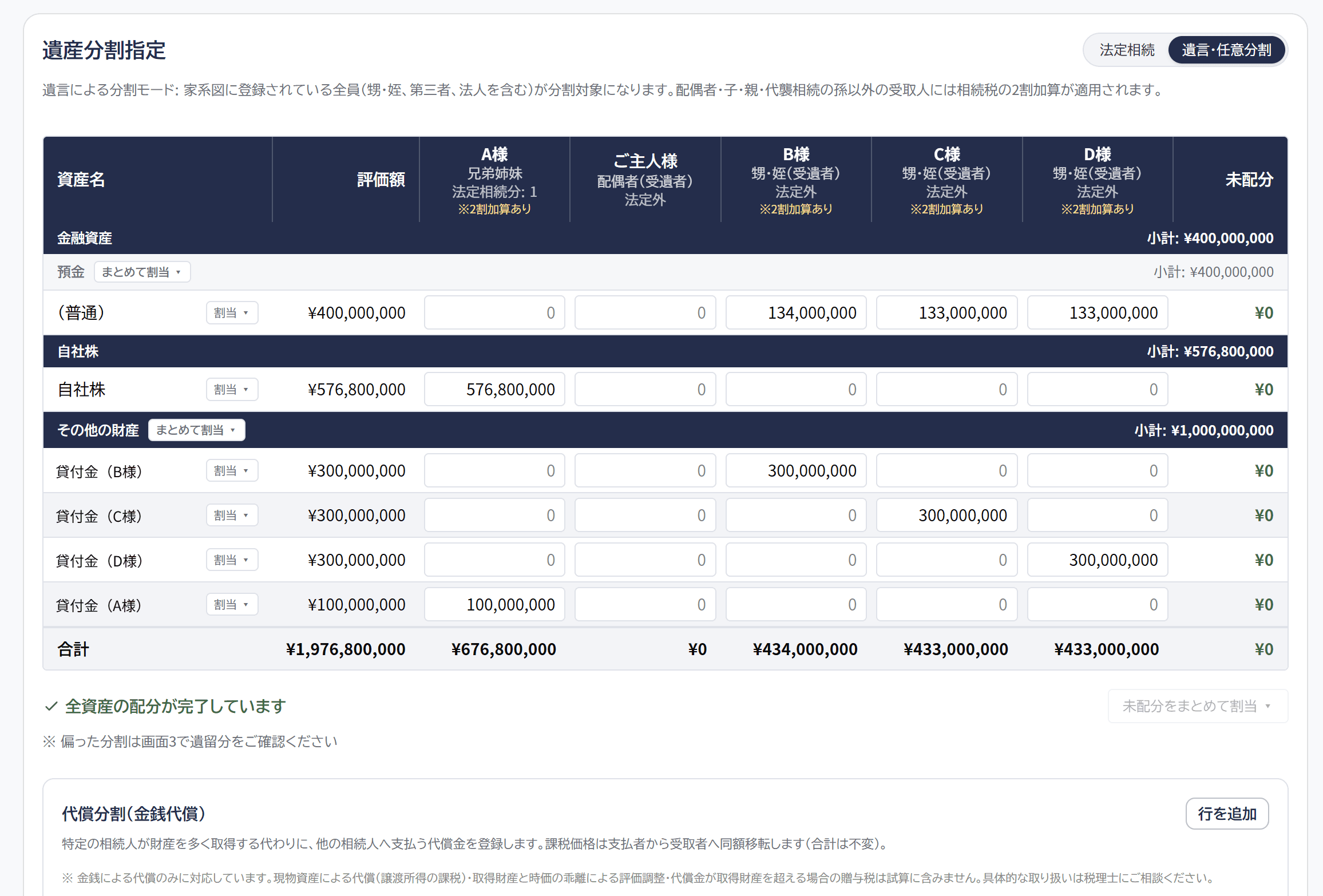The width and height of the screenshot is (1323, 896).
Task: Click ¥400,000,000 valuation of (普通)
Action: click(x=357, y=313)
